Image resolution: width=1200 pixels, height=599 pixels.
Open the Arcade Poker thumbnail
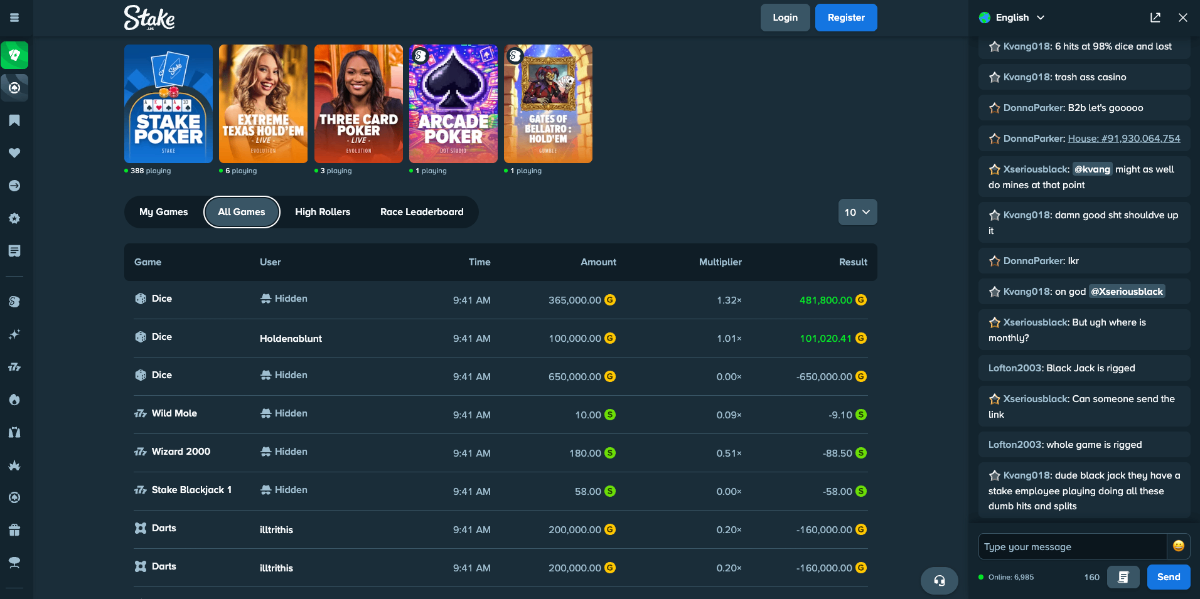(453, 103)
